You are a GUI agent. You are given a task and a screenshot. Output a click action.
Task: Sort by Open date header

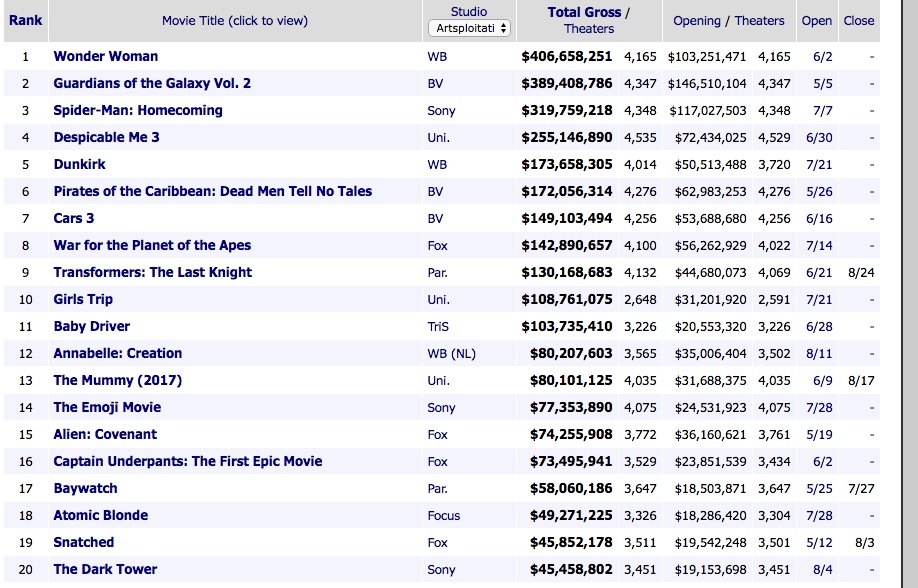[x=817, y=20]
